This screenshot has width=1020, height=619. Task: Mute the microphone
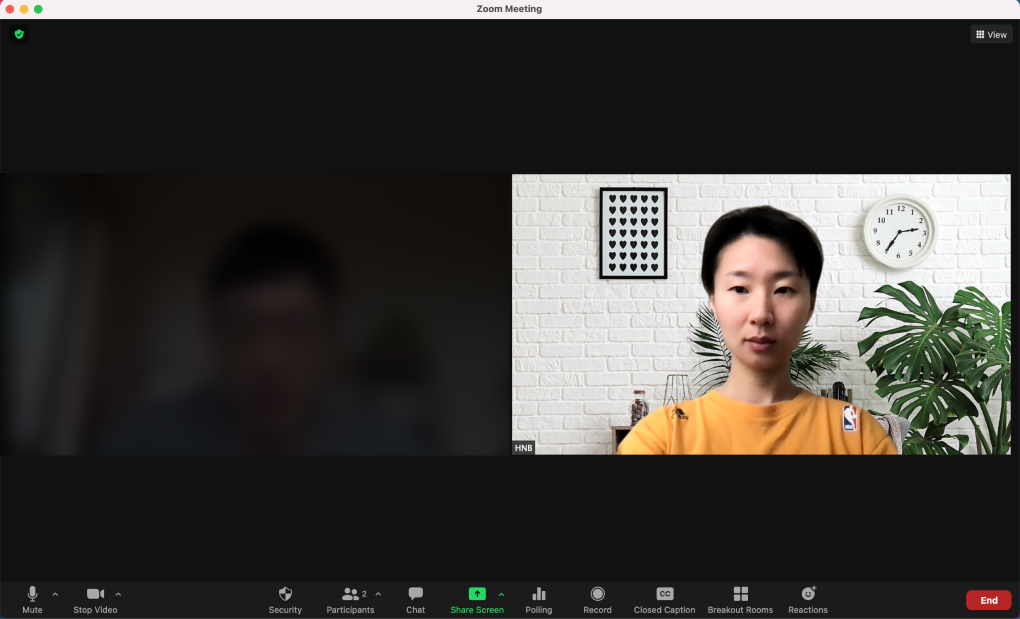[32, 594]
